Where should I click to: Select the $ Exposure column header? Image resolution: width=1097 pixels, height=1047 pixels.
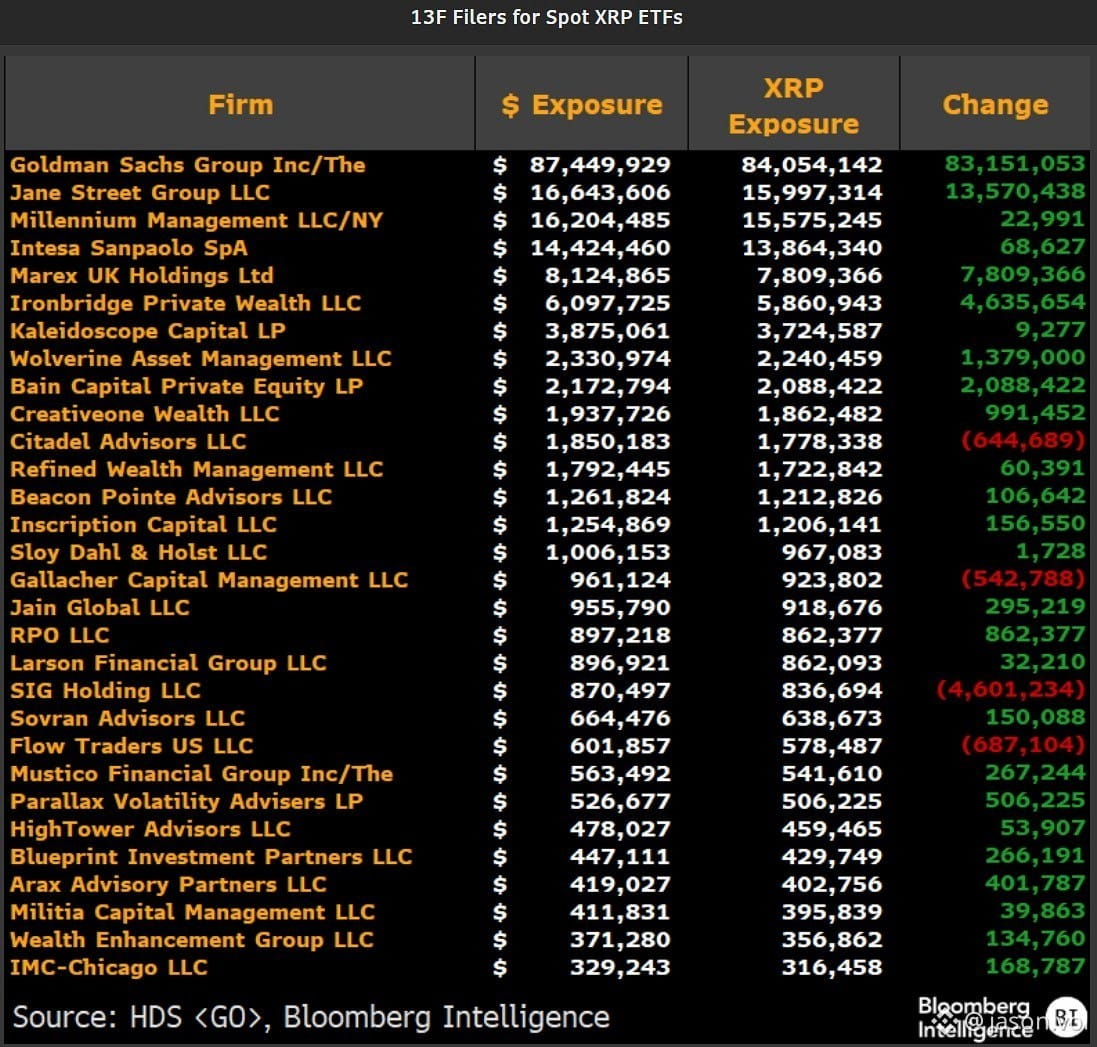[x=581, y=104]
